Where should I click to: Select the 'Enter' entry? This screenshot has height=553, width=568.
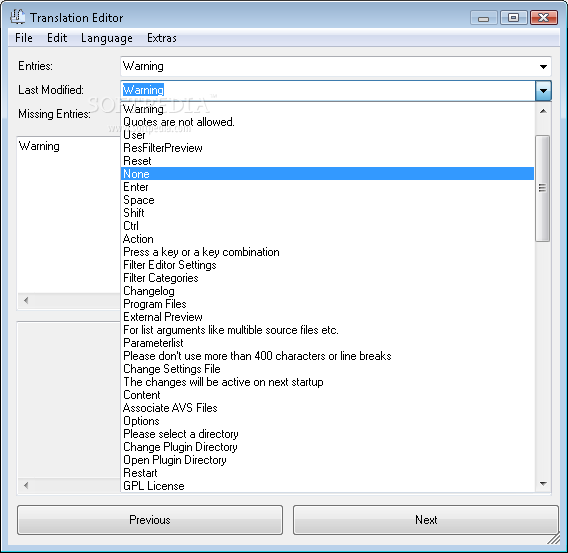coord(327,187)
